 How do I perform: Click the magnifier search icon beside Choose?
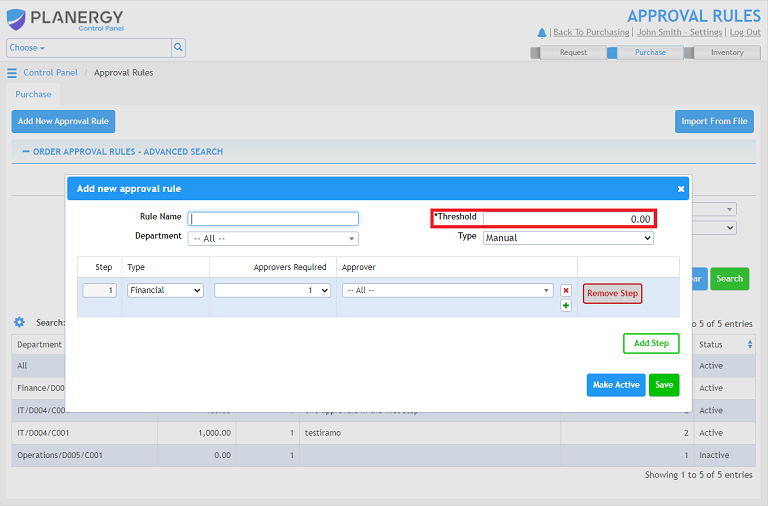tap(178, 48)
